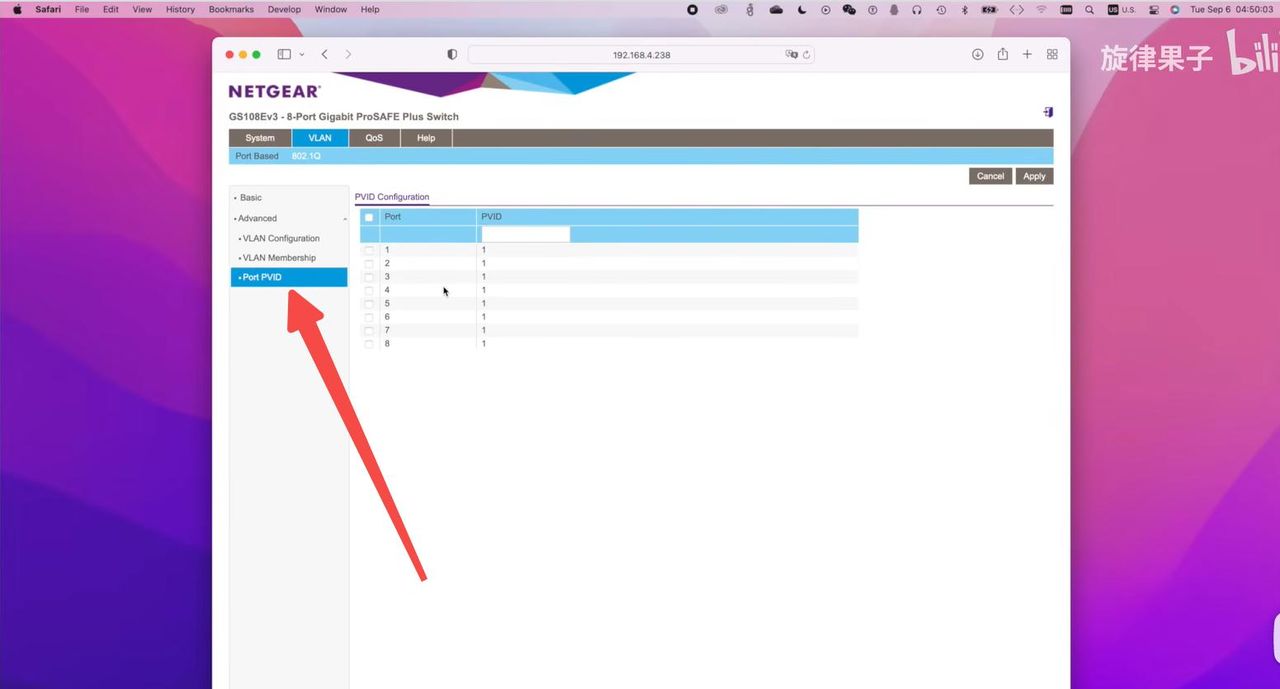Click the Siri icon in menu bar
This screenshot has width=1280, height=689.
[1175, 9]
